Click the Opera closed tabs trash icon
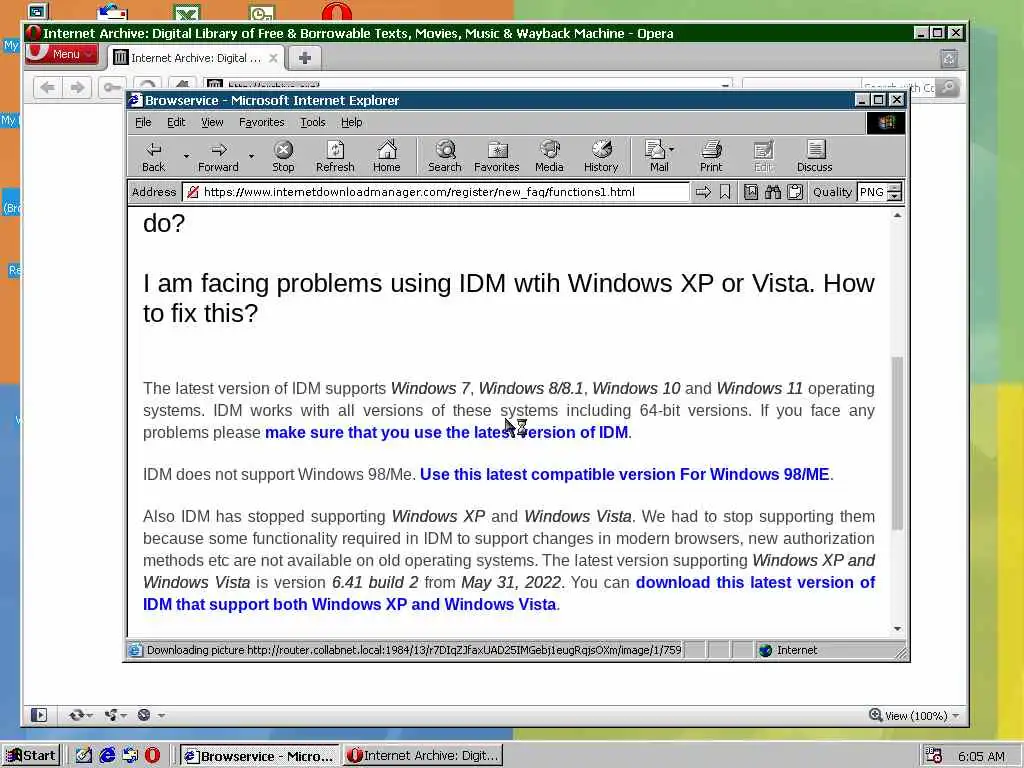 click(x=949, y=59)
